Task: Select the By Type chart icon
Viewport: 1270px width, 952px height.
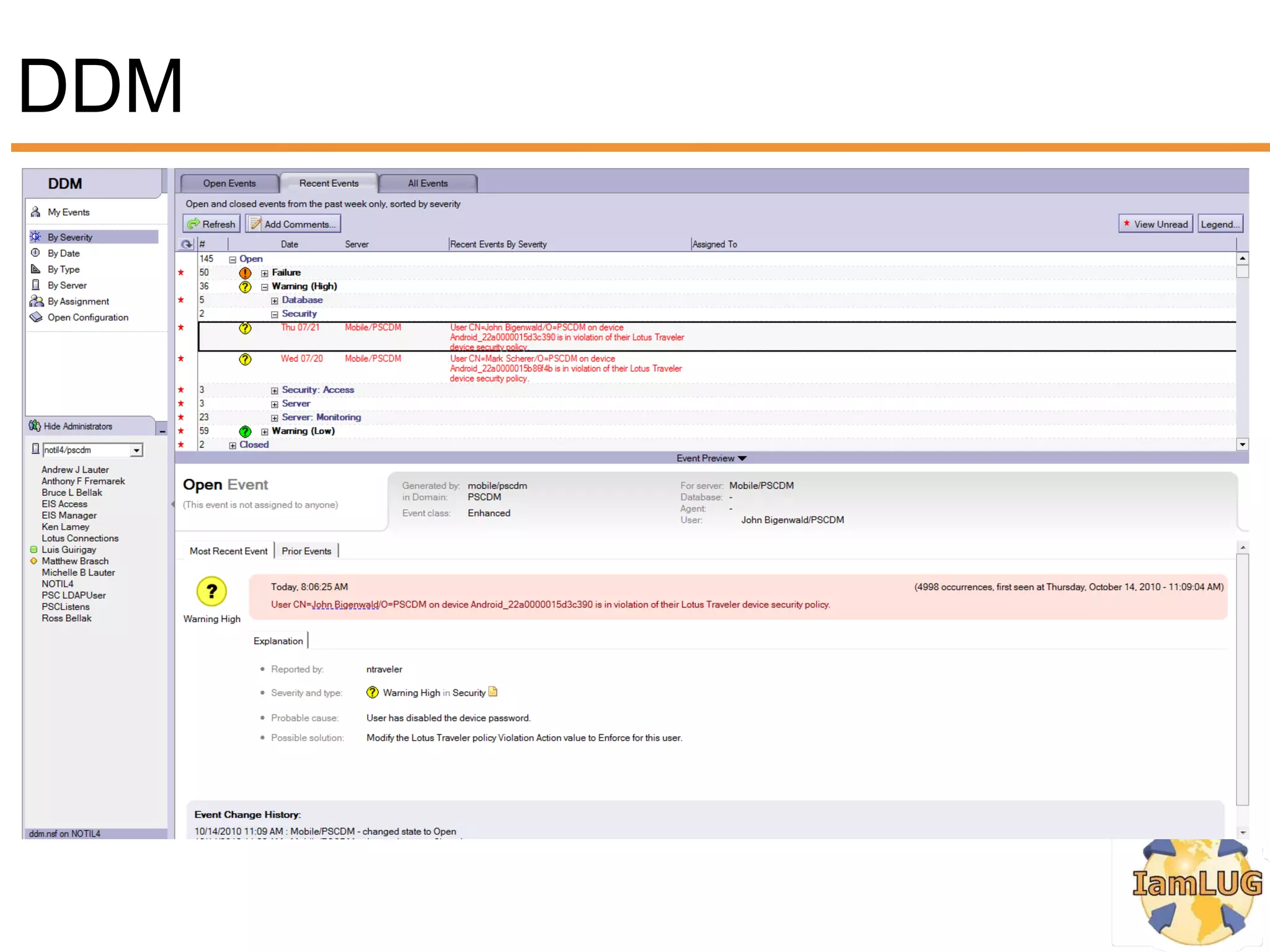Action: pyautogui.click(x=35, y=269)
